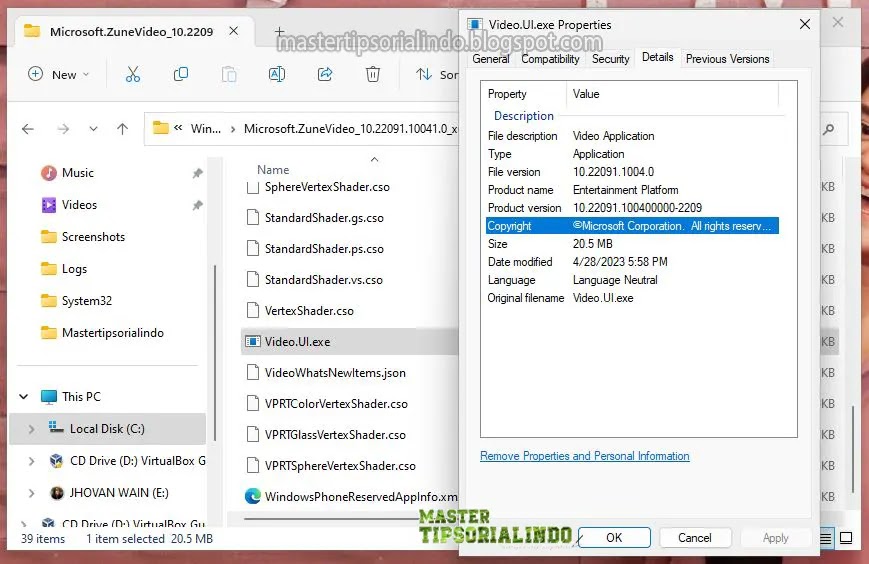Open the Sort menu in Explorer toolbar

[x=437, y=74]
